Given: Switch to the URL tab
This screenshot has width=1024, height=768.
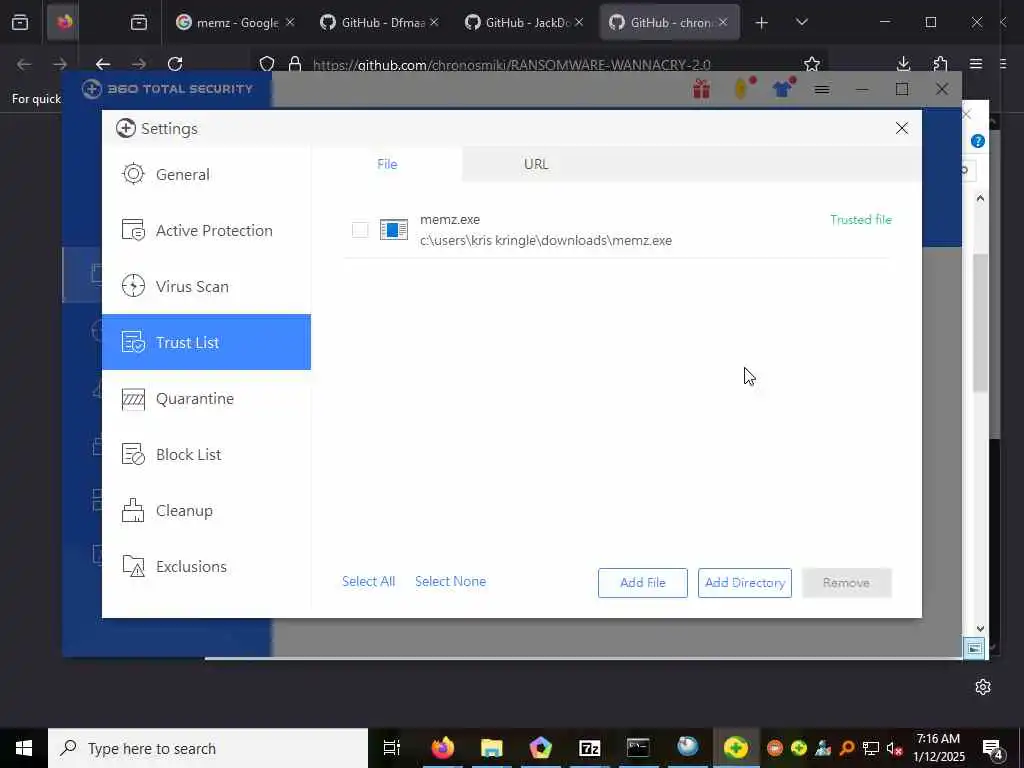Looking at the screenshot, I should click(x=536, y=164).
